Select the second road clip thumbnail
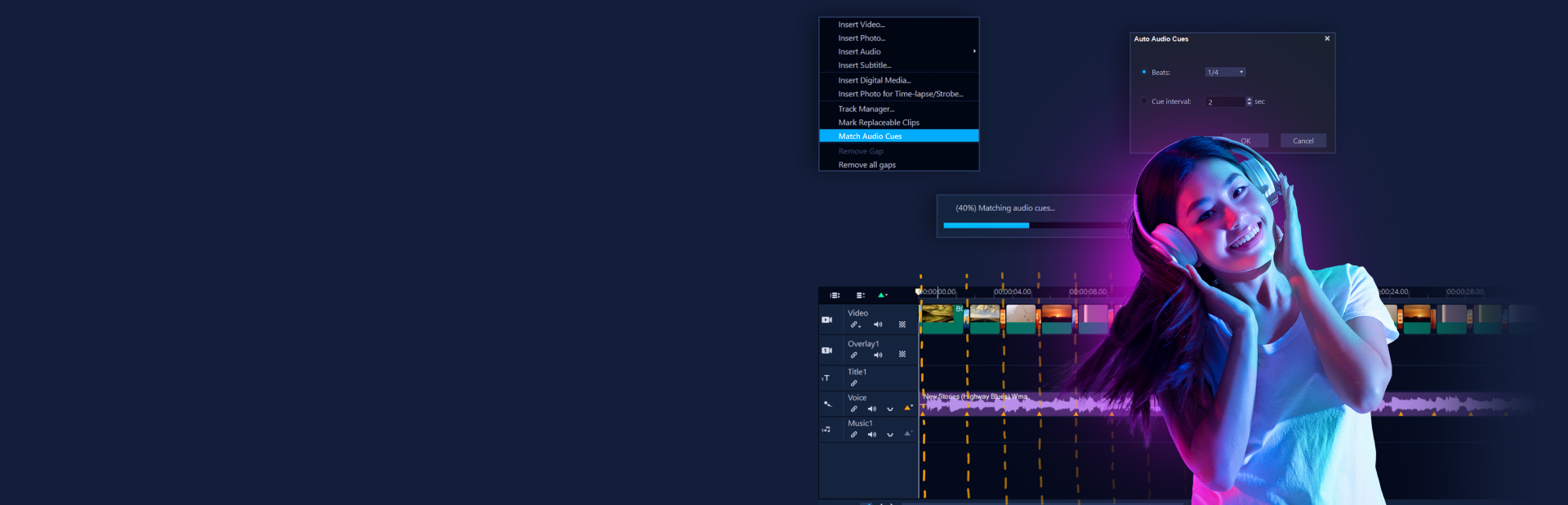Screen dimensions: 1568x505 tap(985, 320)
